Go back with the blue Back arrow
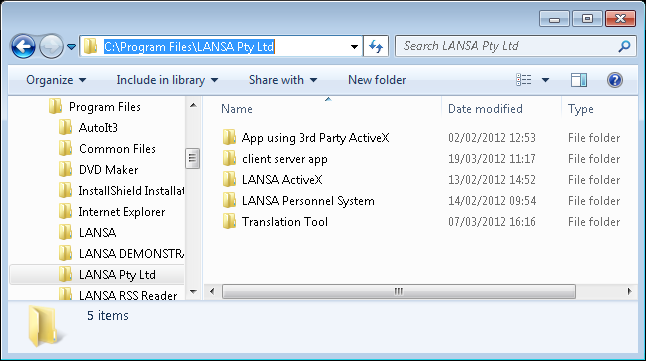This screenshot has width=646, height=361. click(23, 46)
